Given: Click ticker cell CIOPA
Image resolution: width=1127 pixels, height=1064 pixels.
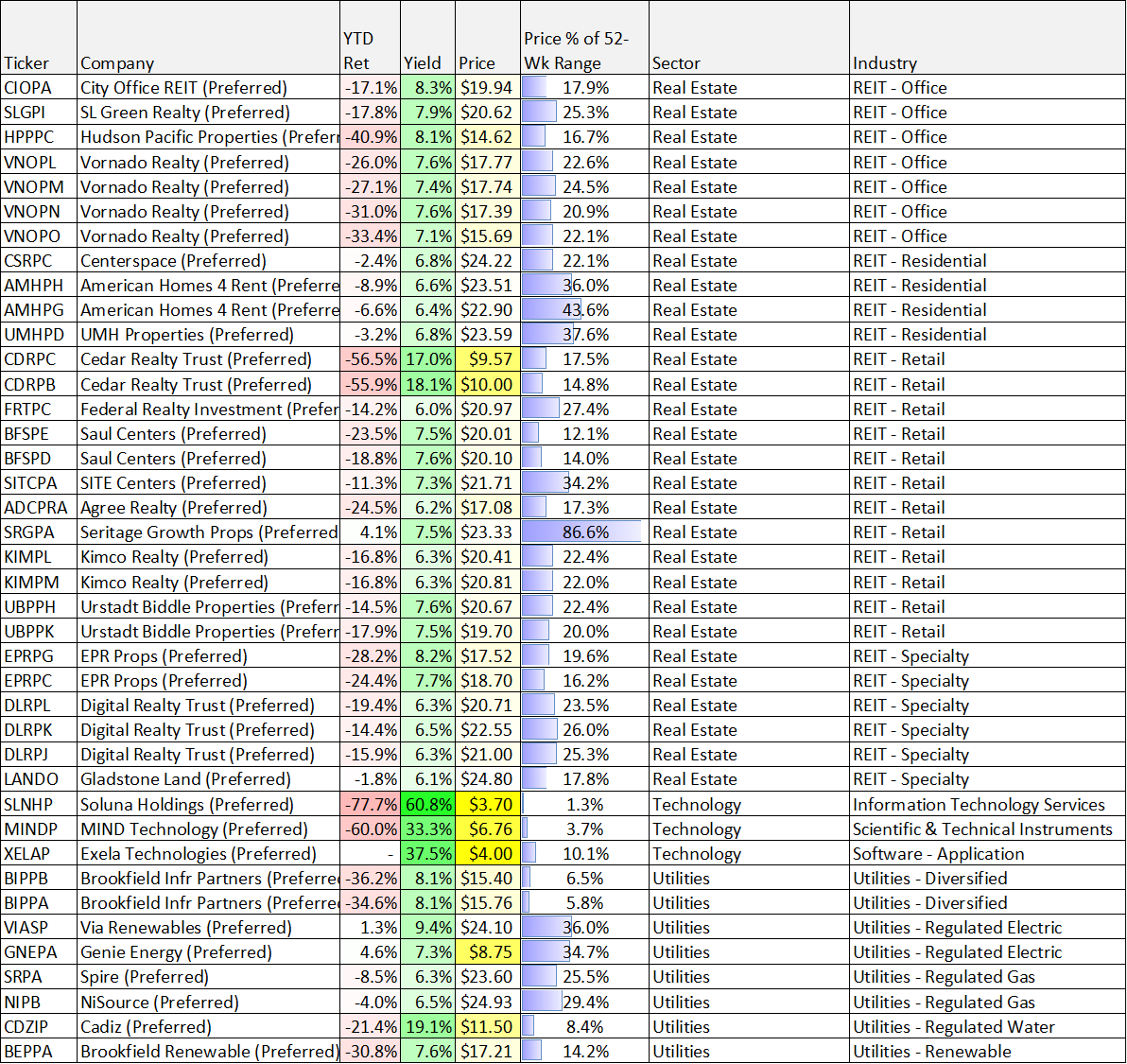Looking at the screenshot, I should coord(39,88).
